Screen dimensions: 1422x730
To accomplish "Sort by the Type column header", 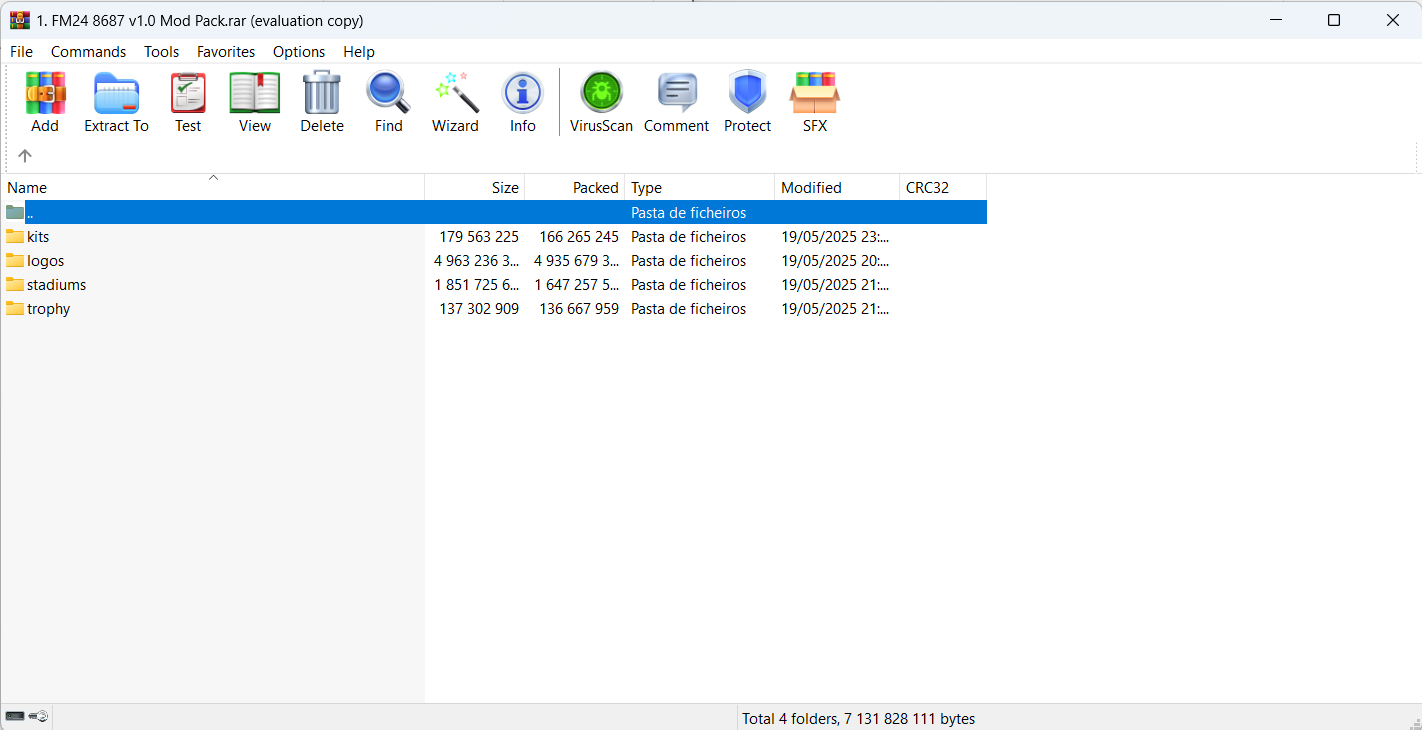I will [x=700, y=188].
